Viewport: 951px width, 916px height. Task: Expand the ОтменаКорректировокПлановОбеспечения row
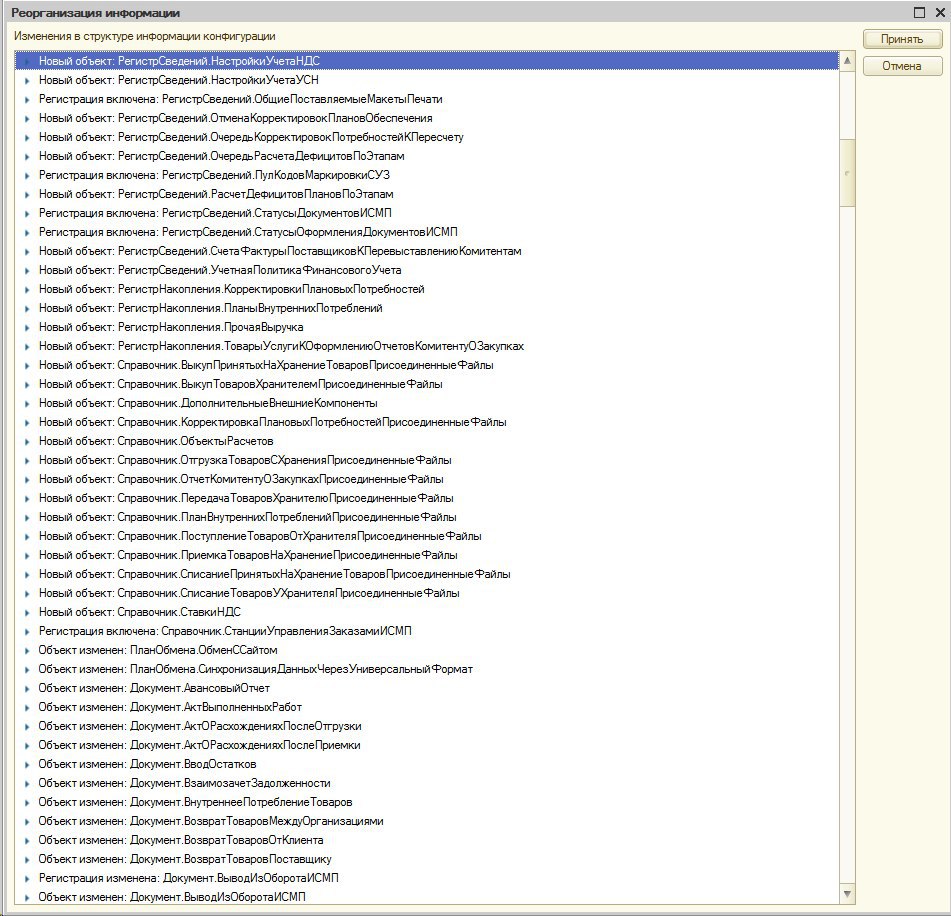[x=27, y=118]
